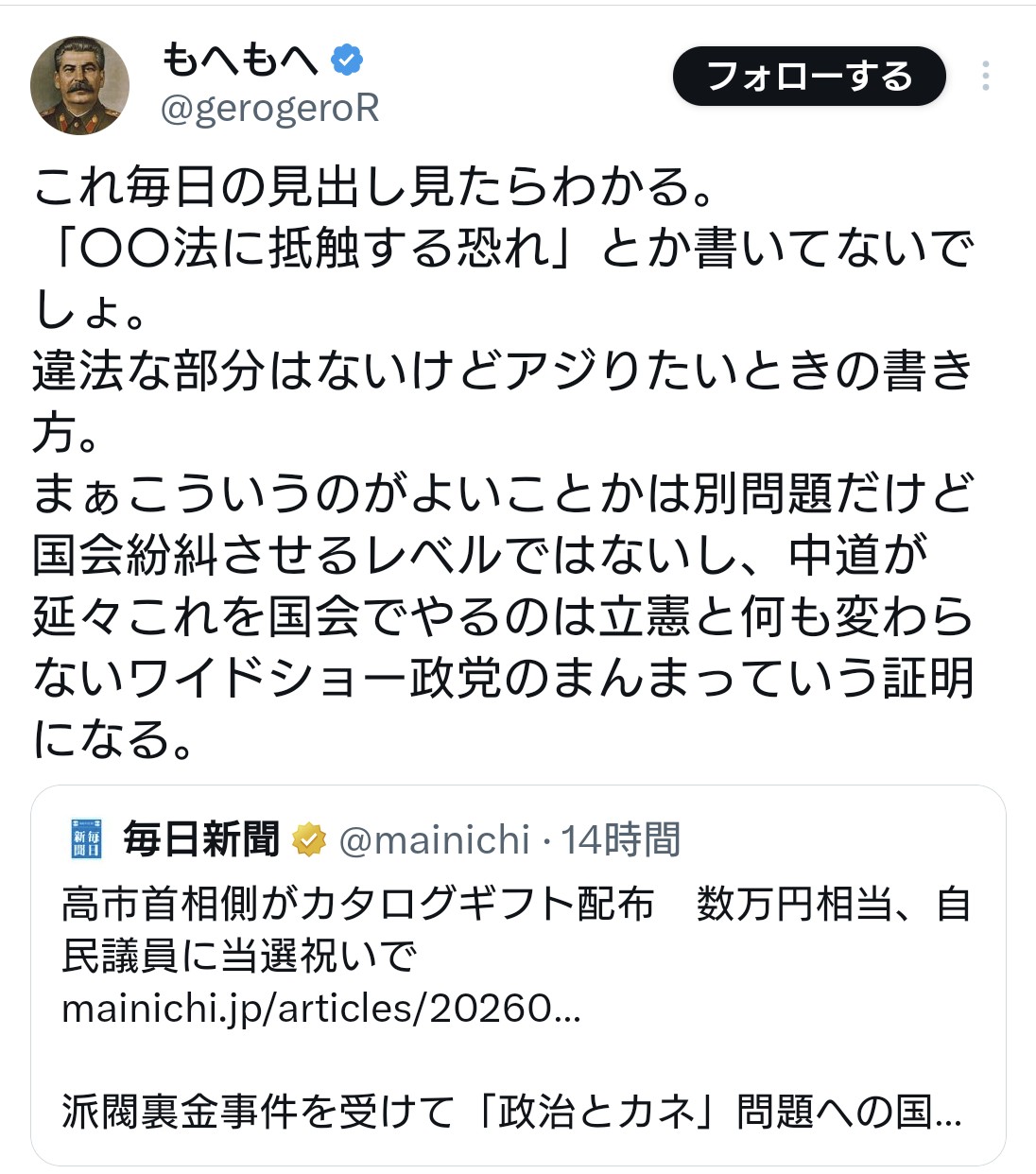Viewport: 1036px width, 1174px height.
Task: Open the more options three-dot menu
Action: pyautogui.click(x=985, y=76)
